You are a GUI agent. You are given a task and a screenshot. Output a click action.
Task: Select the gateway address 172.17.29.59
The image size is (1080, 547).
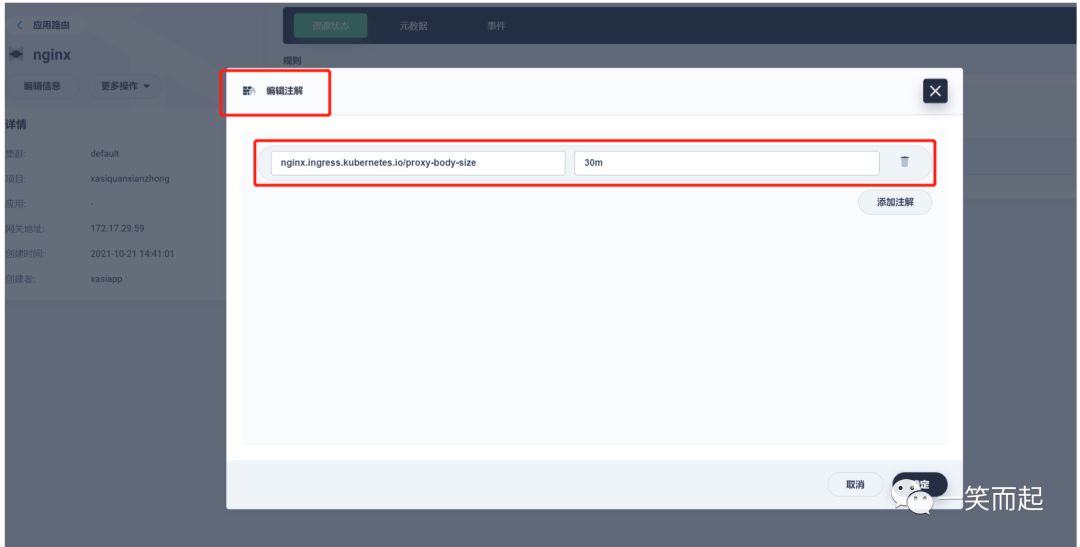coord(118,229)
